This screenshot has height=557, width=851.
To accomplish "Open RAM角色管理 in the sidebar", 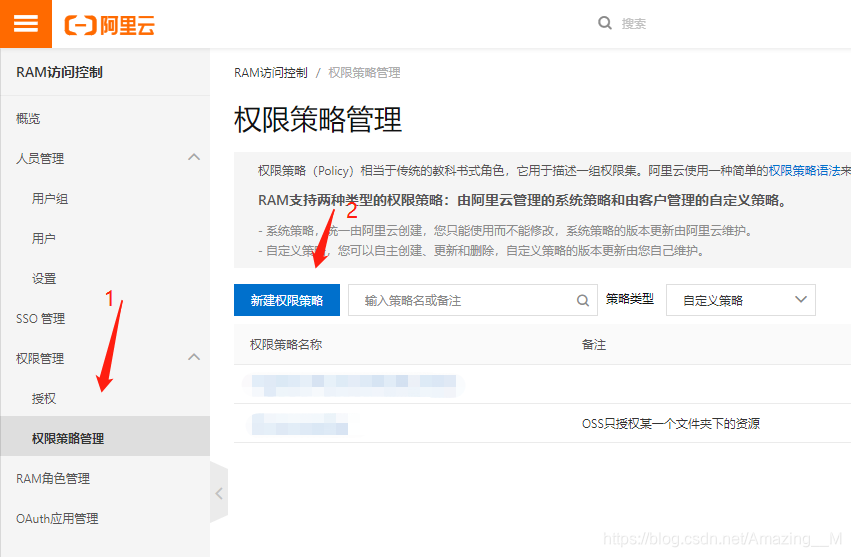I will (53, 478).
